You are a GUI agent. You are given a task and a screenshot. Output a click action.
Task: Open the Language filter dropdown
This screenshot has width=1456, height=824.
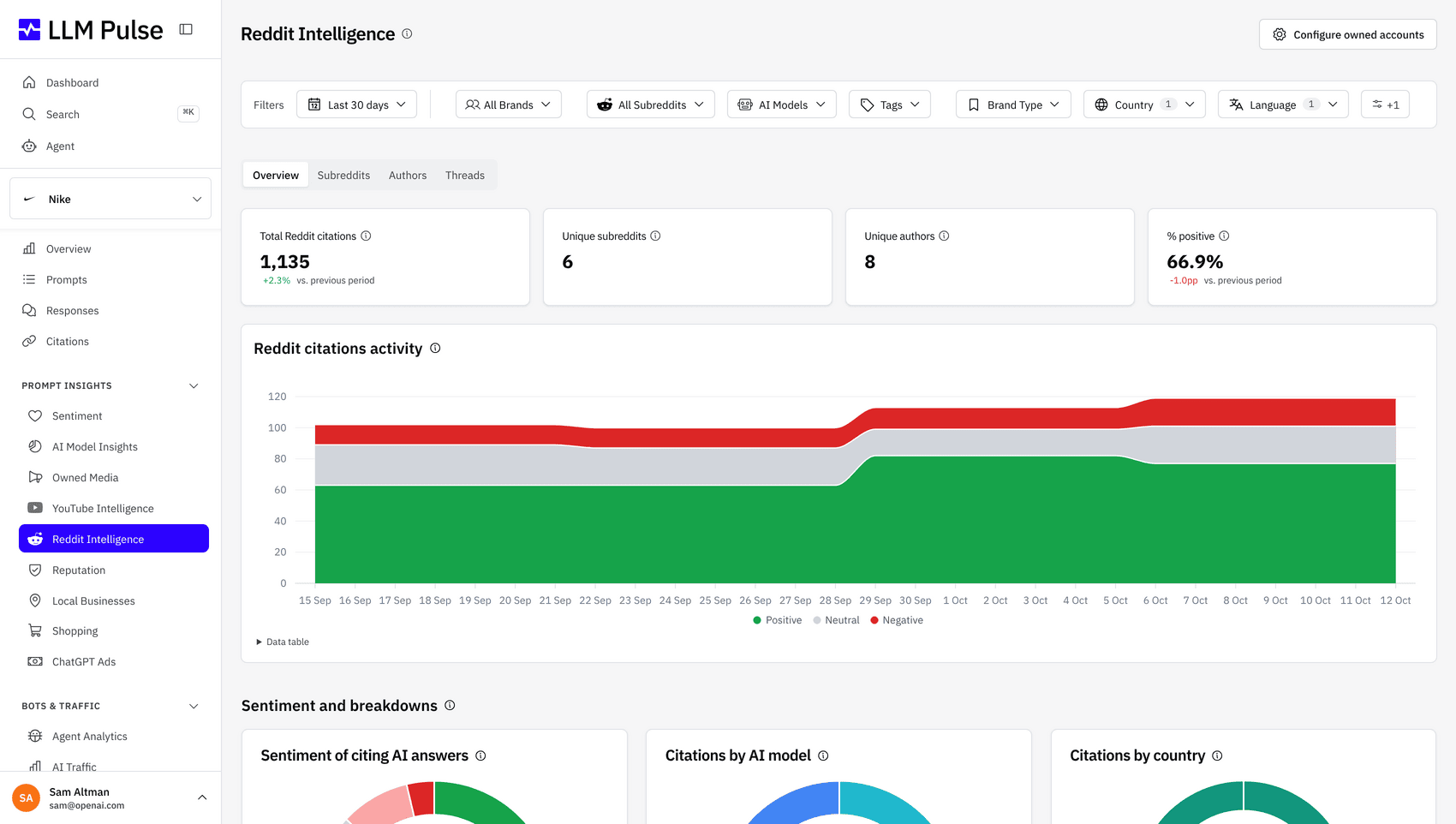coord(1283,104)
